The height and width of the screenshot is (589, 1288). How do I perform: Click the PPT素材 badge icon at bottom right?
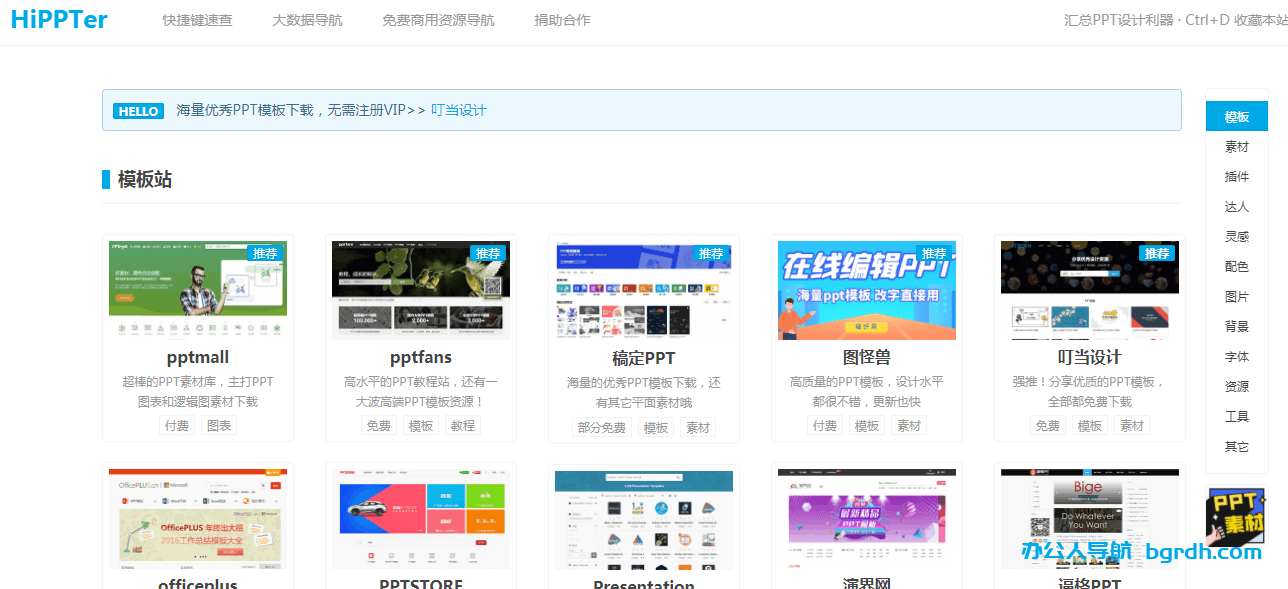click(1236, 517)
